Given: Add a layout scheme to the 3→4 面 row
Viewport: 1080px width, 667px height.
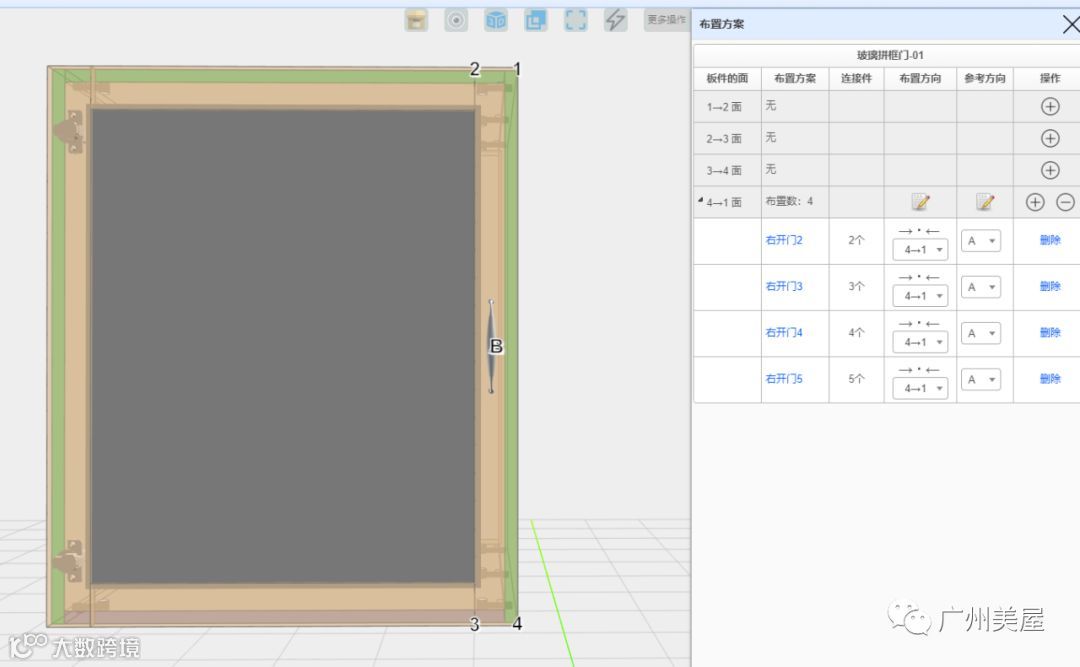Looking at the screenshot, I should (x=1050, y=170).
